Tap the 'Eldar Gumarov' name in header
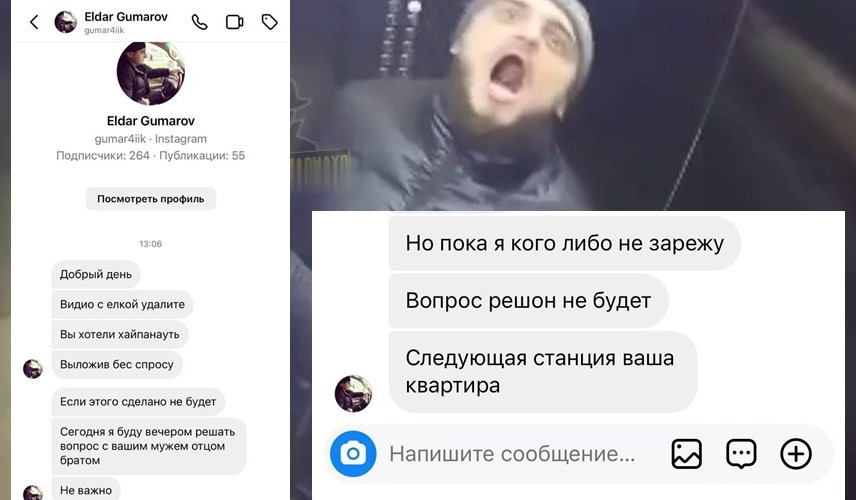The image size is (856, 500). coord(126,17)
